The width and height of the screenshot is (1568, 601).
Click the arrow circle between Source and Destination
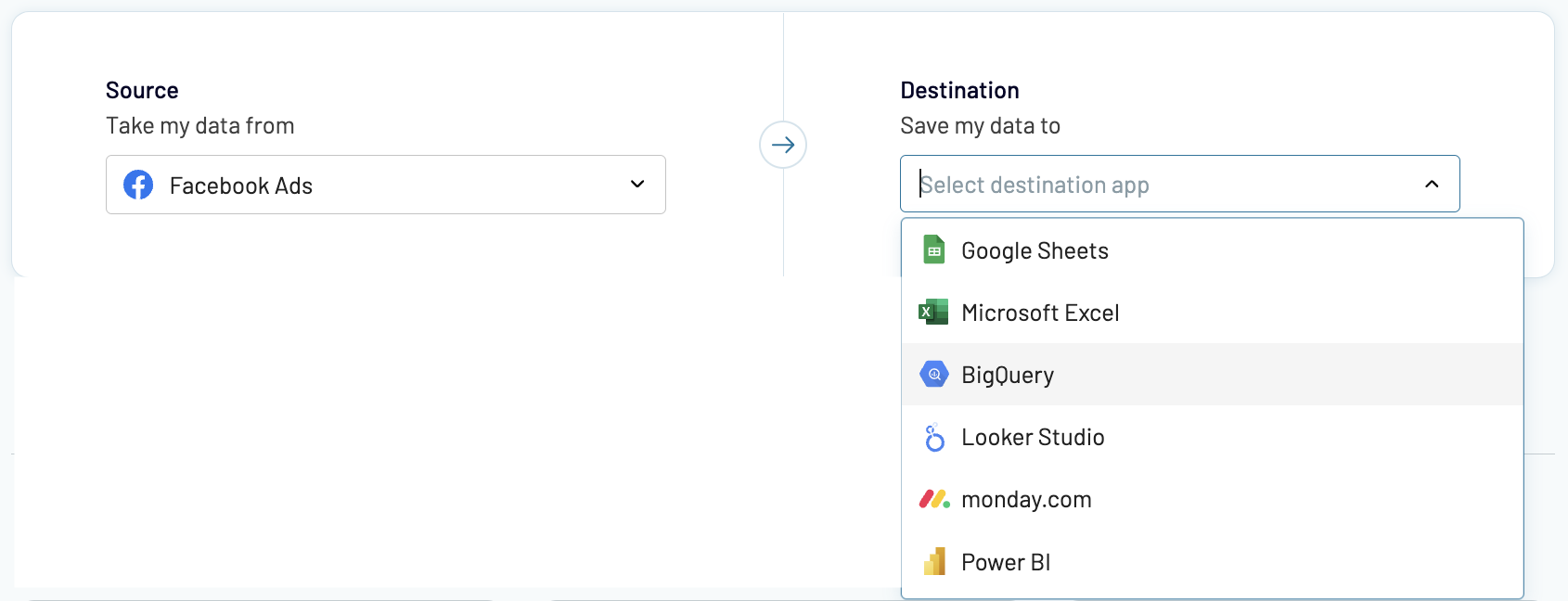783,145
